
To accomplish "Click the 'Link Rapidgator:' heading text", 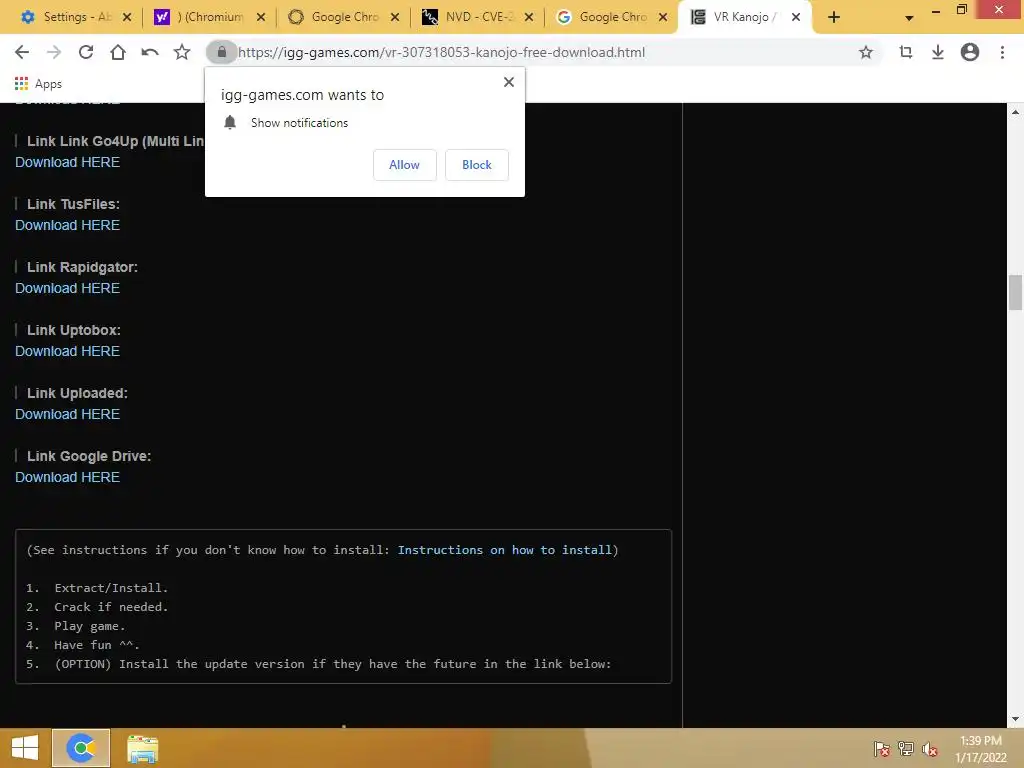I will coord(82,267).
